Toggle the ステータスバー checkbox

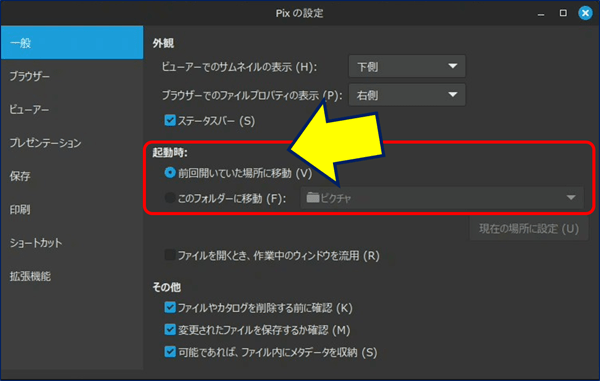tap(170, 120)
